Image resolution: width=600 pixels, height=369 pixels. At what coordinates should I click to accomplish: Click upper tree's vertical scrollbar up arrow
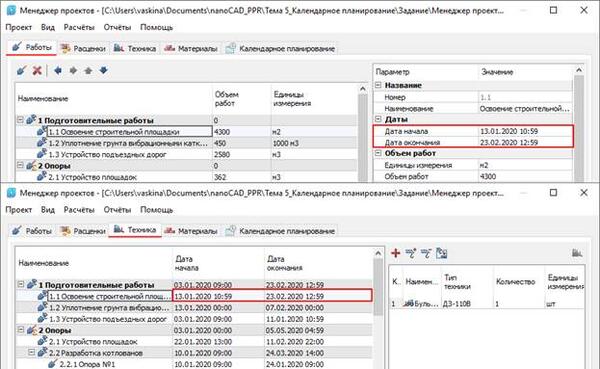click(362, 89)
